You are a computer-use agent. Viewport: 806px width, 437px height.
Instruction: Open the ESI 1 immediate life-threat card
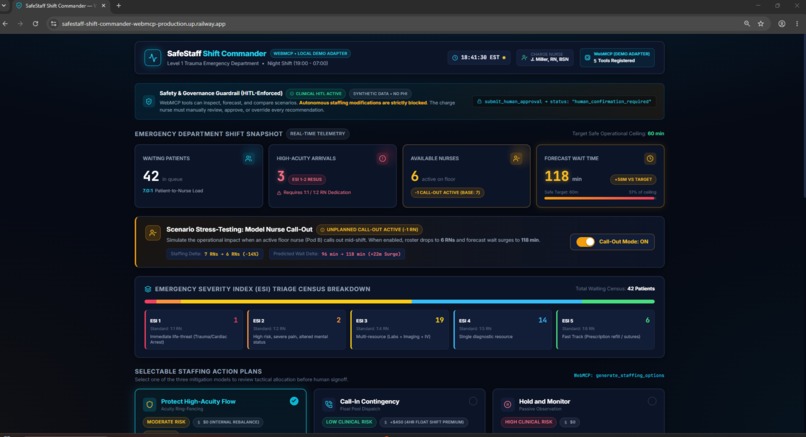[x=194, y=330]
